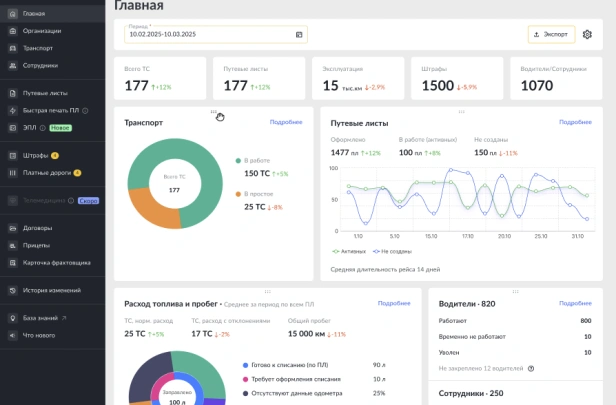The width and height of the screenshot is (616, 405).
Task: Toggle the Не создано series in the chart legend
Action: pos(392,251)
